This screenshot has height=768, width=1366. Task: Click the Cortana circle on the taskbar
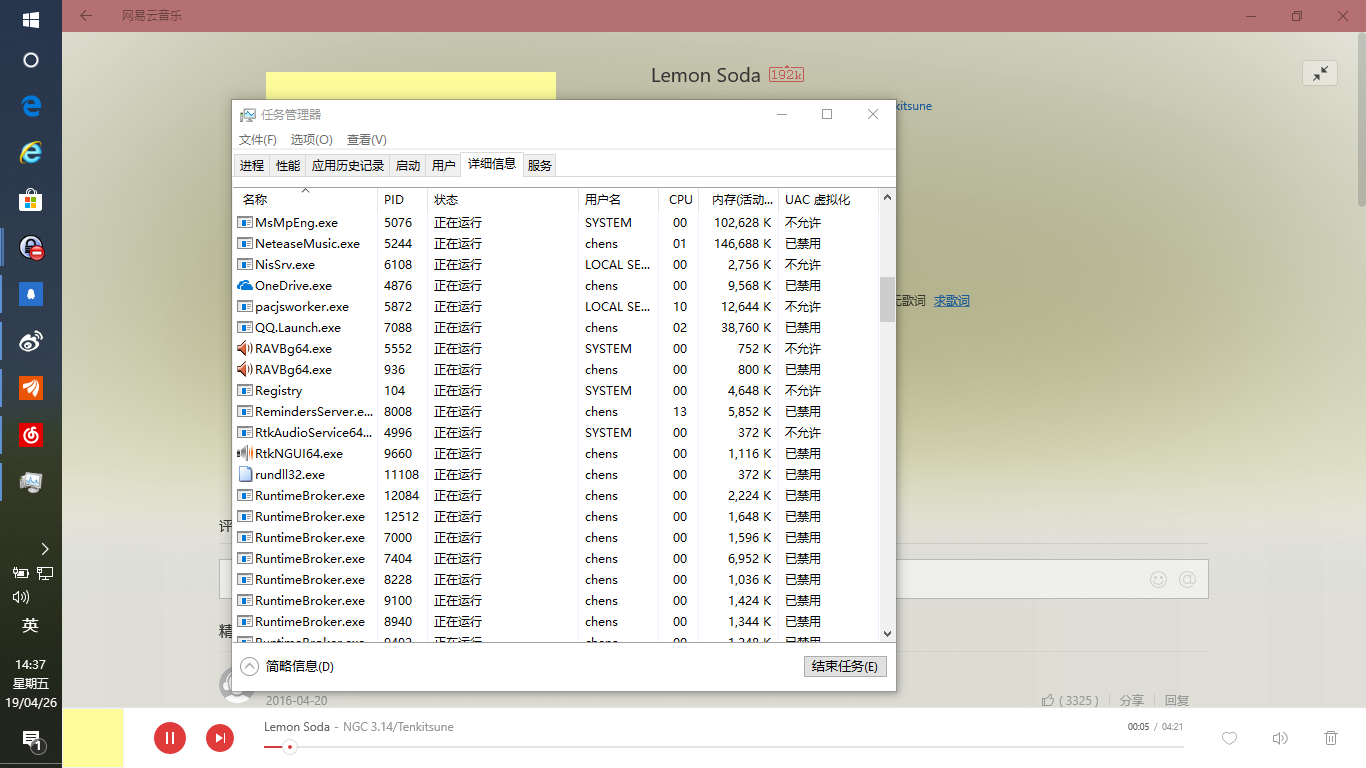[x=30, y=60]
